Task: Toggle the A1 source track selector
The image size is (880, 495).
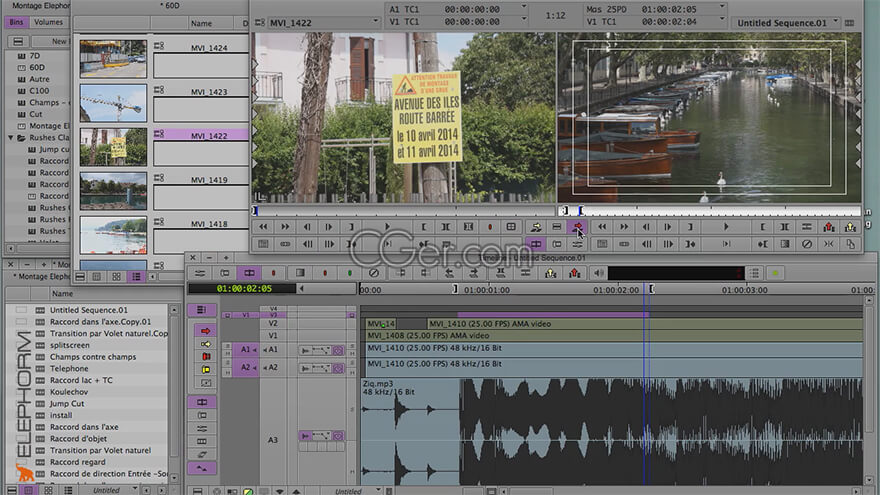Action: [246, 349]
